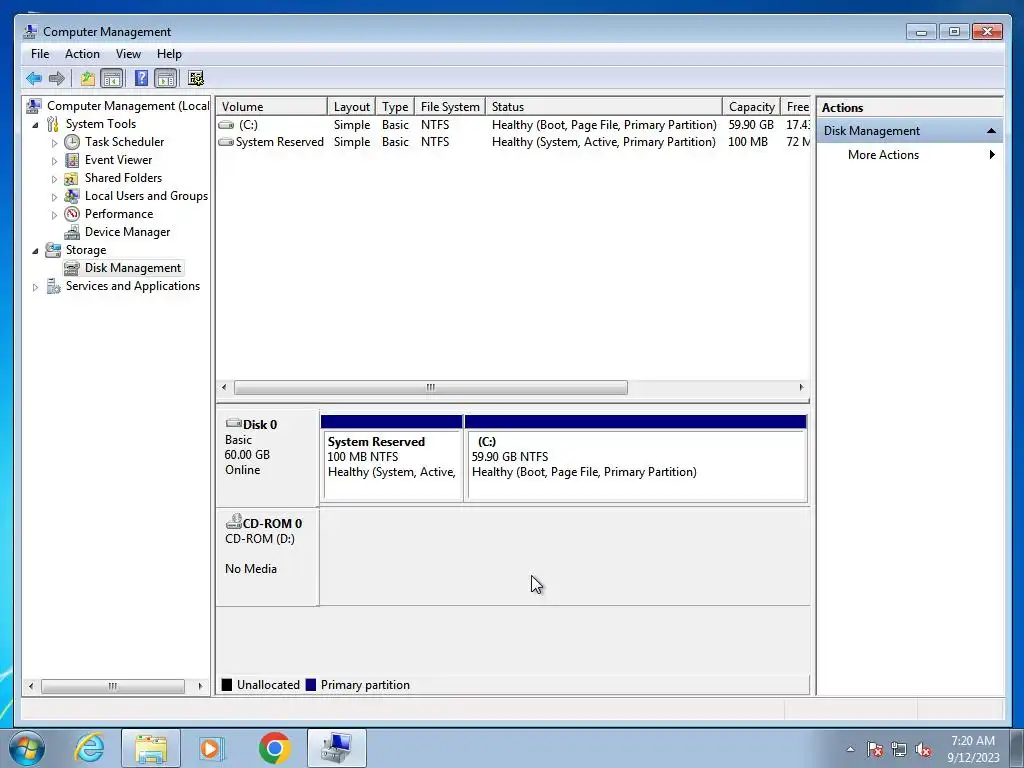Open More Actions submenu

click(910, 155)
